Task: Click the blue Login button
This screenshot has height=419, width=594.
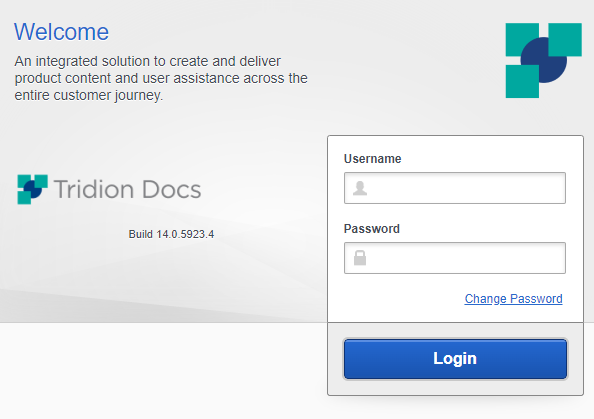Action: (455, 359)
